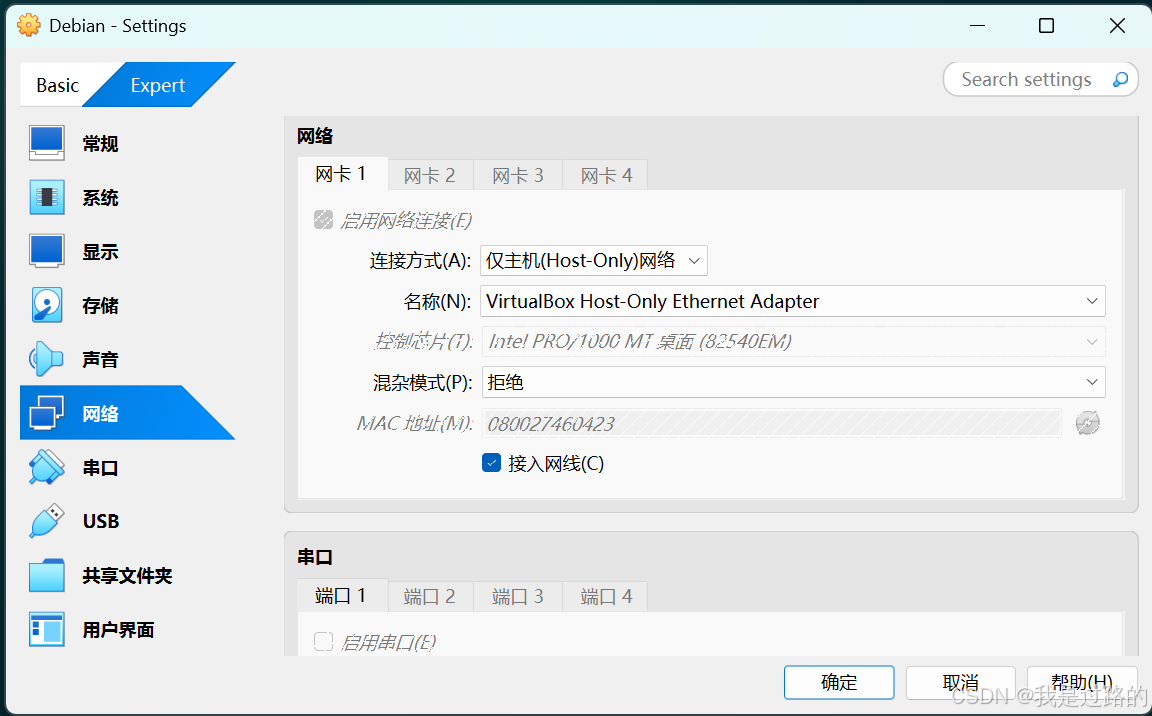Screen dimensions: 1152x716
Task: Open the 控制芯片(T) adapter type dropdown
Action: point(793,341)
